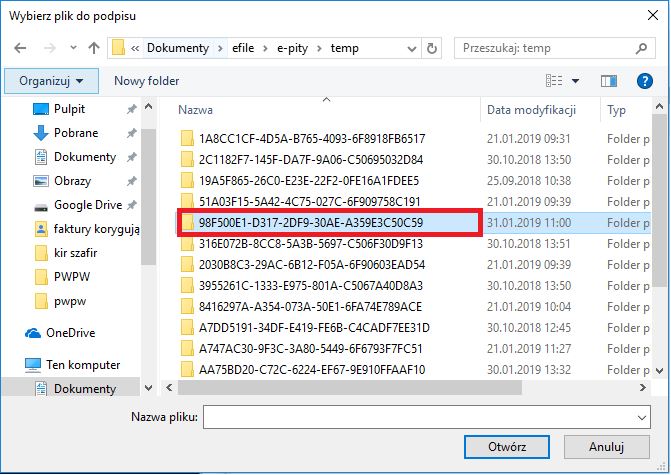Viewport: 671px width, 475px height.
Task: Select folder 98F500E1-D317-2DF9-30AE-A359E3C50C59
Action: (x=311, y=222)
